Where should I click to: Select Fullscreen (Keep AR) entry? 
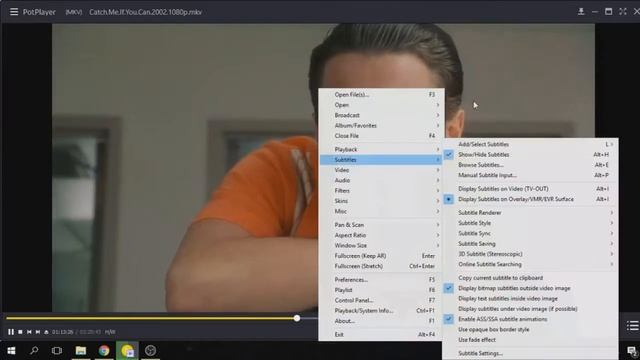point(381,256)
